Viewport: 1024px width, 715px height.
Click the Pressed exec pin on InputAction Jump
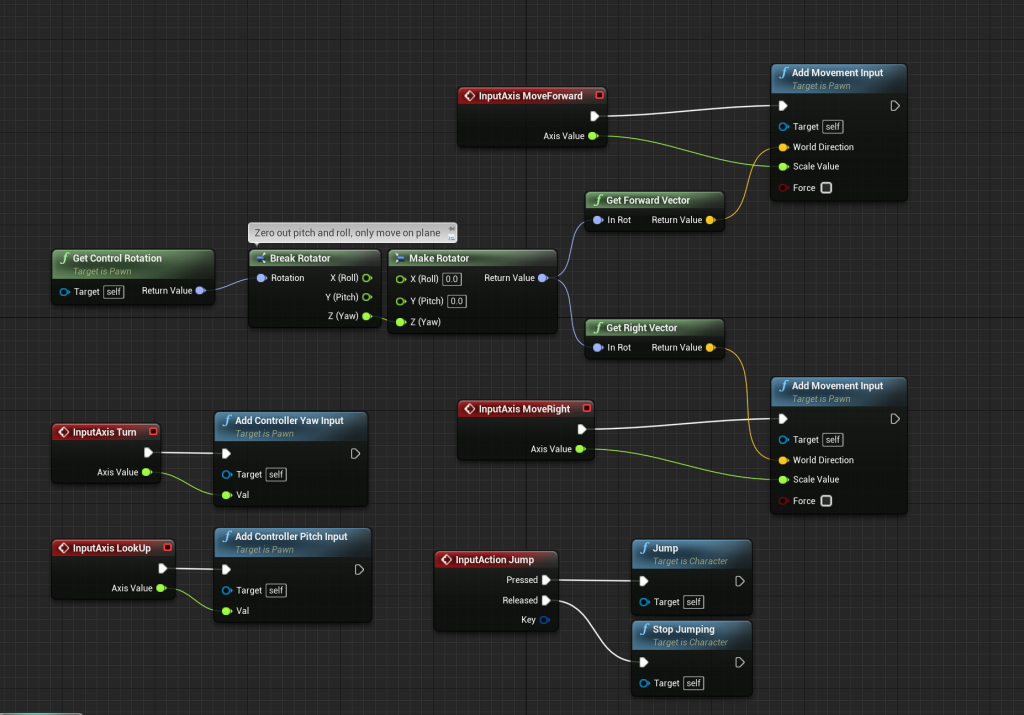pyautogui.click(x=546, y=580)
